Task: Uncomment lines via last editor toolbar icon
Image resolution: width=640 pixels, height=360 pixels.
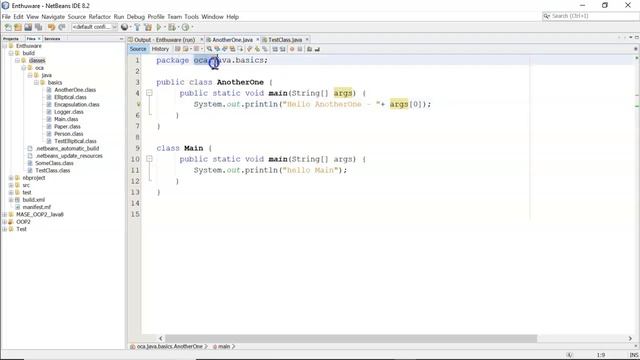Action: pos(317,49)
